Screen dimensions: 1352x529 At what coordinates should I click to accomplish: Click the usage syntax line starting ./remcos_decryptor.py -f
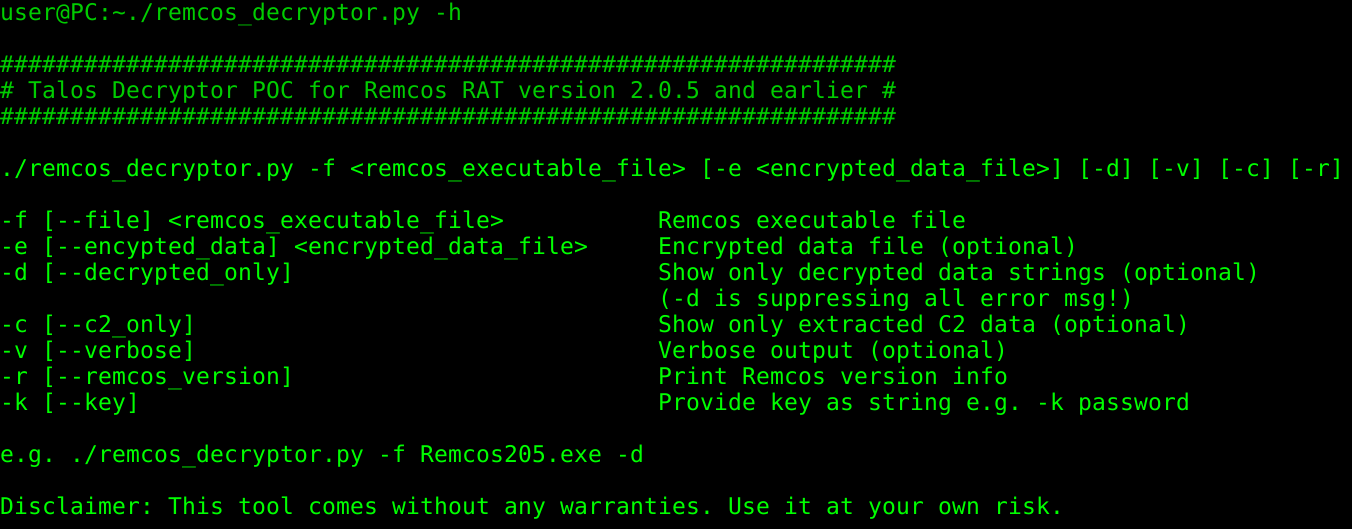670,169
